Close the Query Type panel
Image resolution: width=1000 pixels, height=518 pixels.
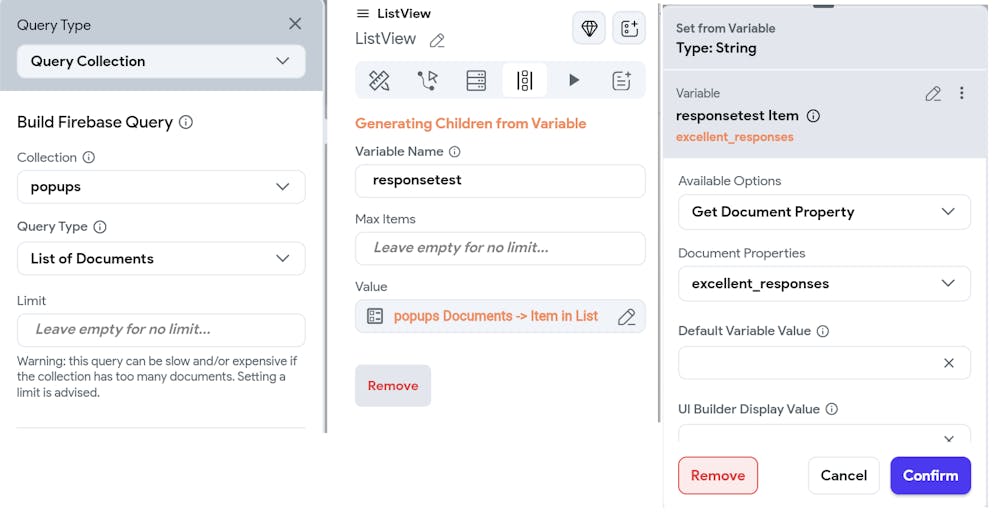[x=295, y=24]
